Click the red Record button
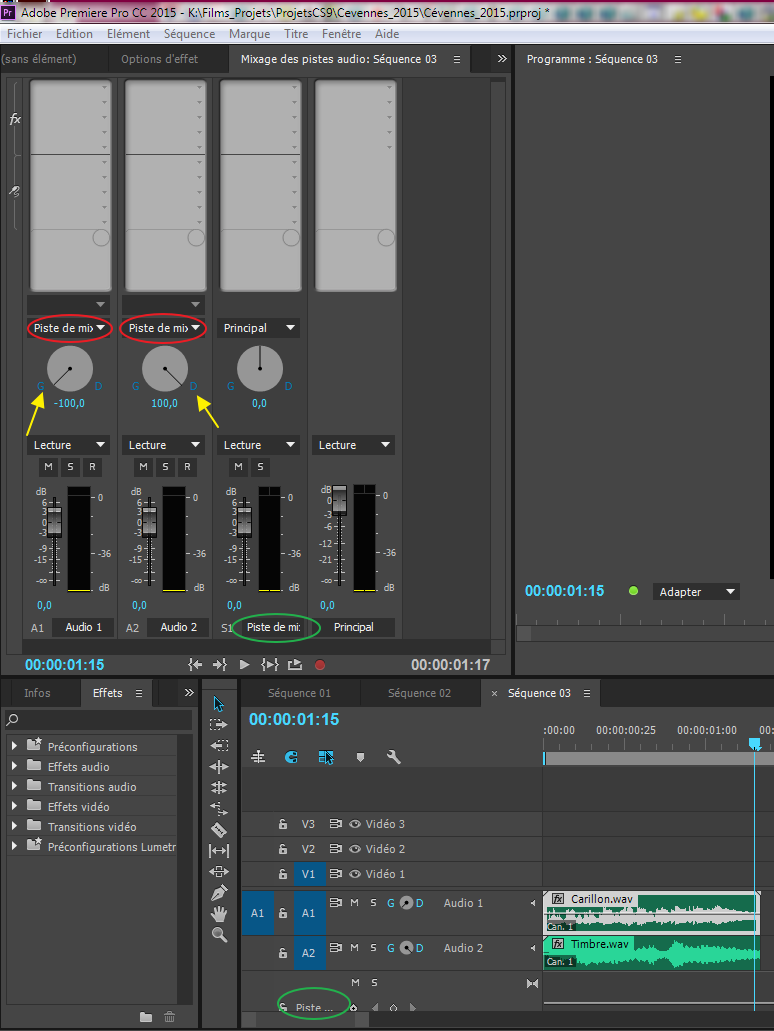Image resolution: width=774 pixels, height=1031 pixels. coord(320,665)
